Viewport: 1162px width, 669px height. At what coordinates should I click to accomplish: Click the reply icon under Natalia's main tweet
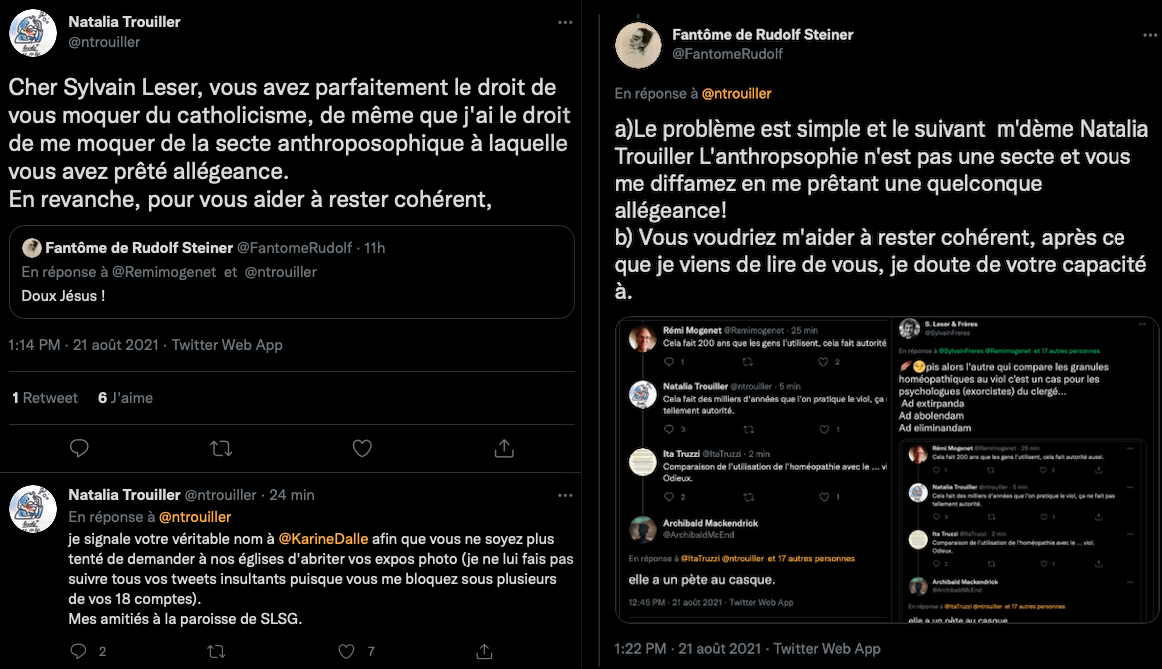pos(79,448)
